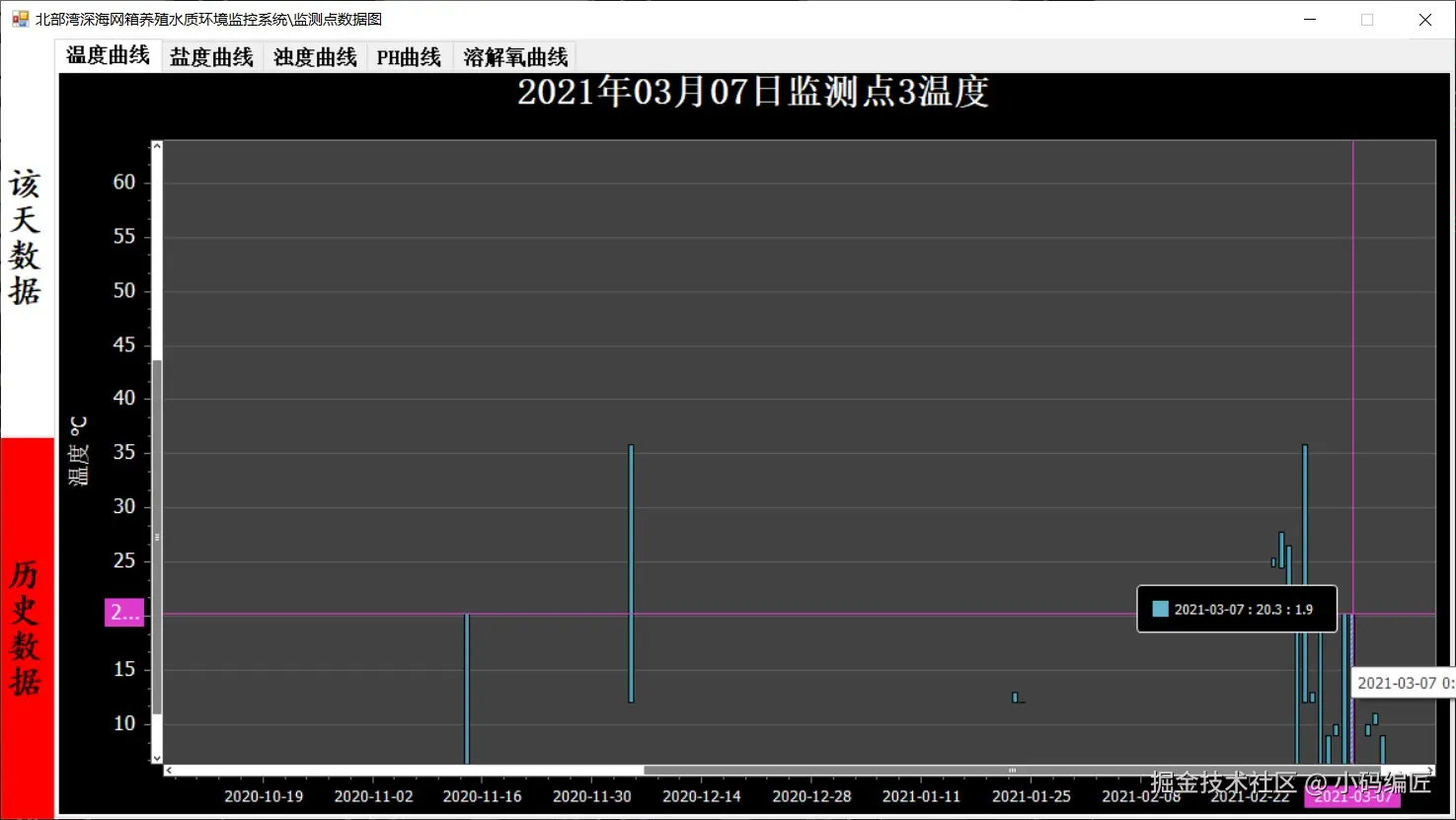This screenshot has height=820, width=1456.
Task: Click the tall bar near 2020-11-30
Action: pyautogui.click(x=631, y=573)
